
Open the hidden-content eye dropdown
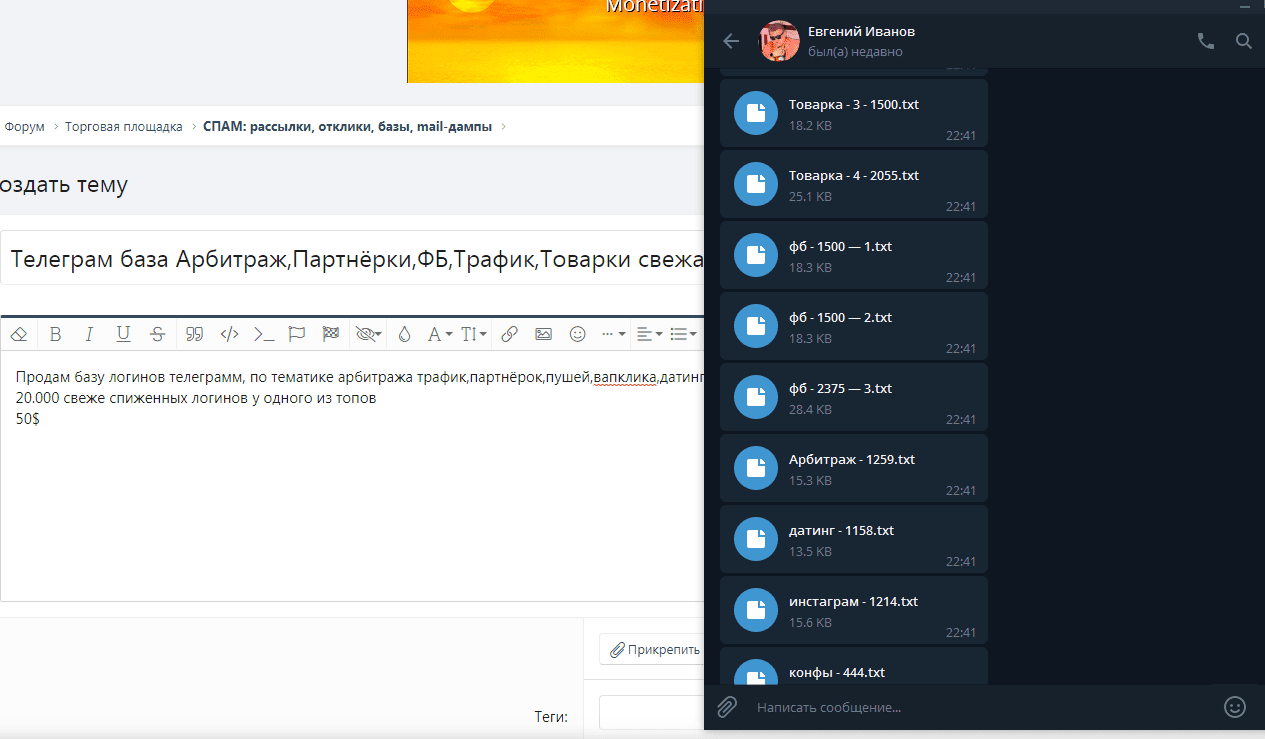click(x=369, y=334)
